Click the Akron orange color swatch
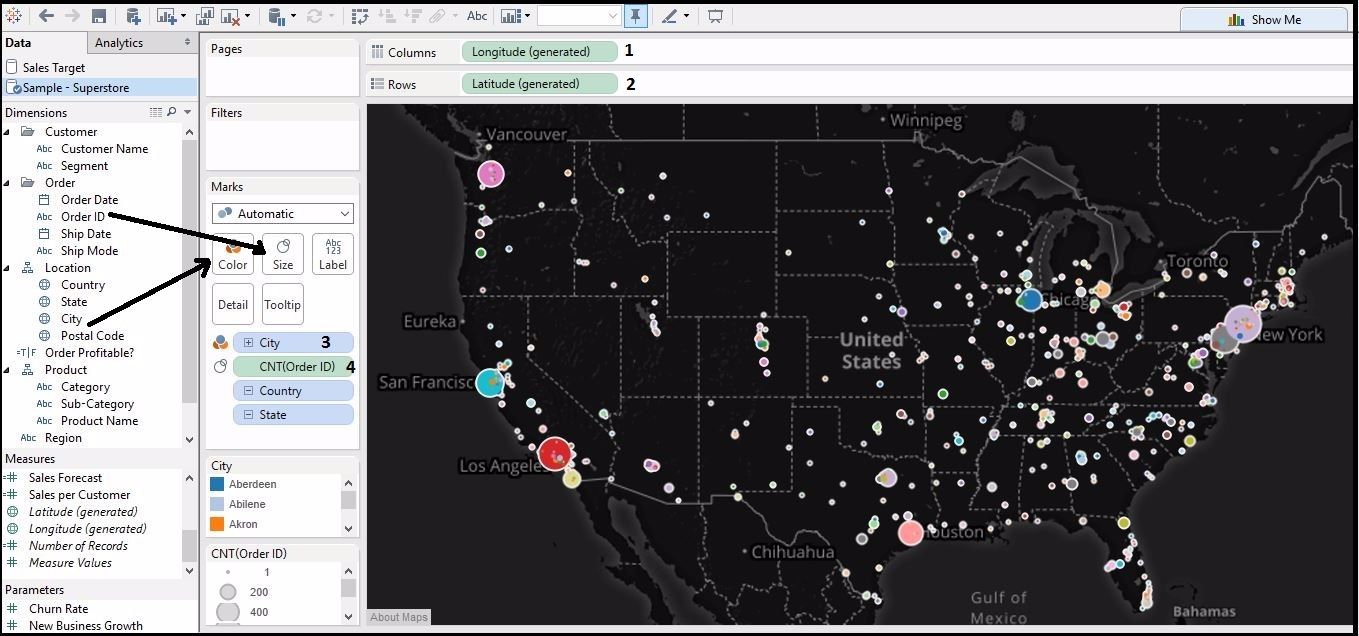 click(x=217, y=524)
